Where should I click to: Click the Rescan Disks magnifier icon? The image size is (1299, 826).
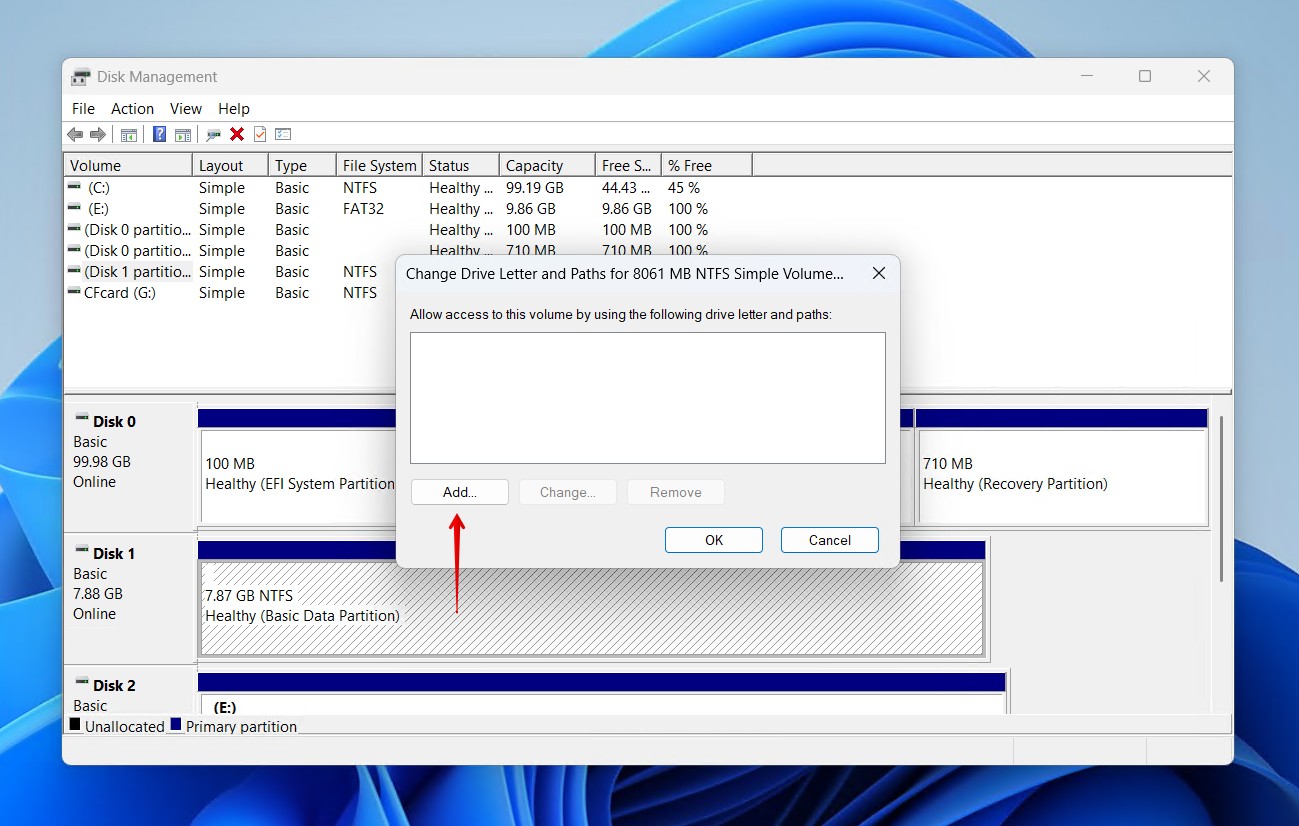[212, 134]
